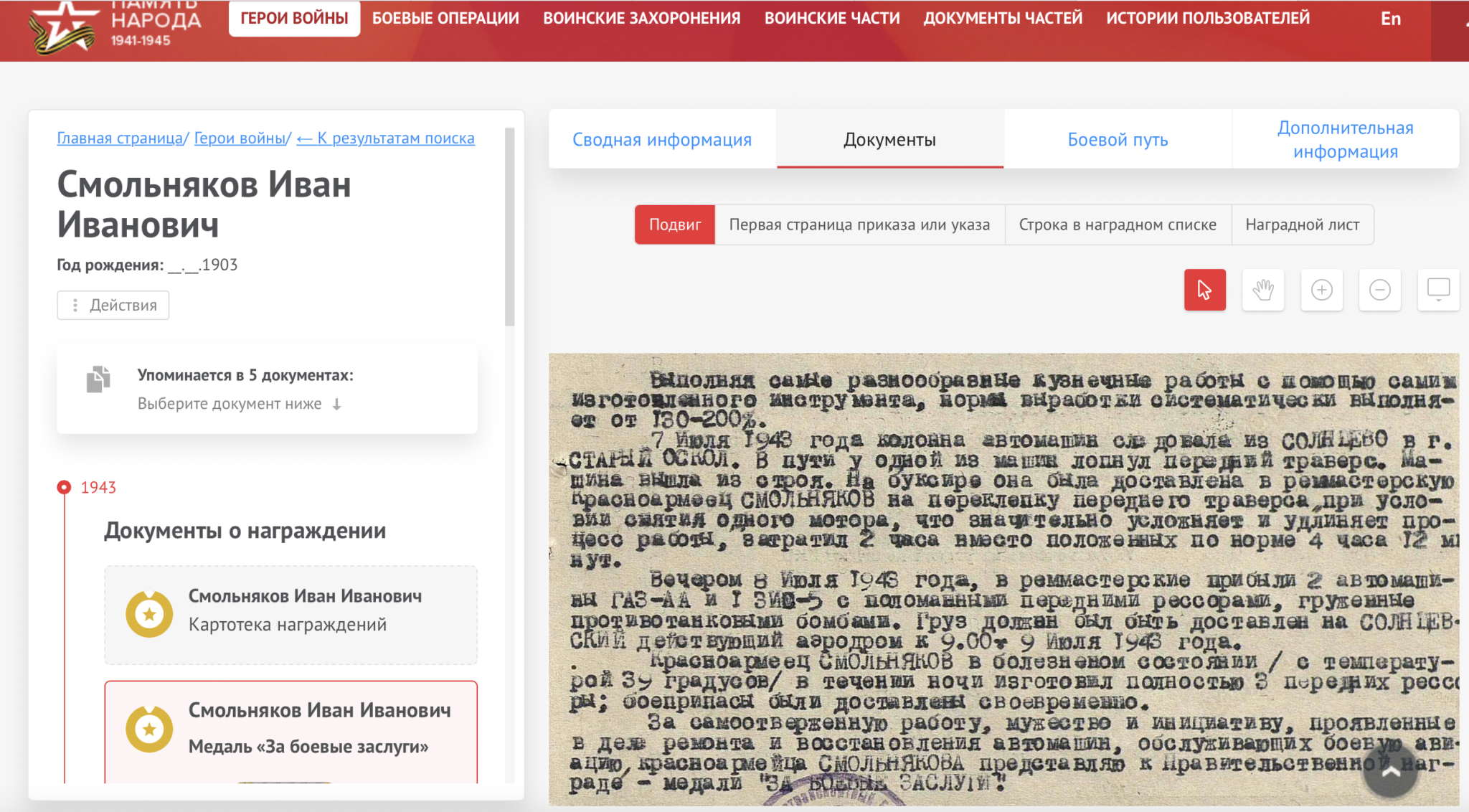The image size is (1469, 812).
Task: Select Наградной лист view option
Action: (1302, 225)
